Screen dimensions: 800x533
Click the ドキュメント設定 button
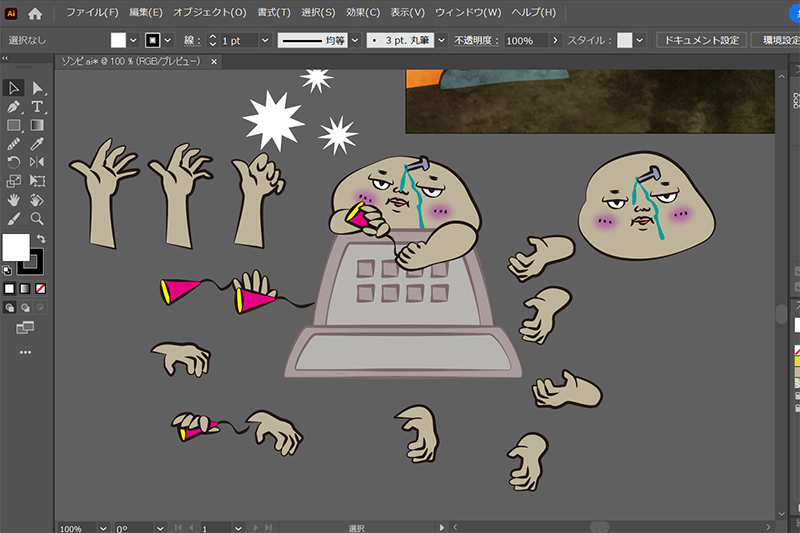(700, 40)
